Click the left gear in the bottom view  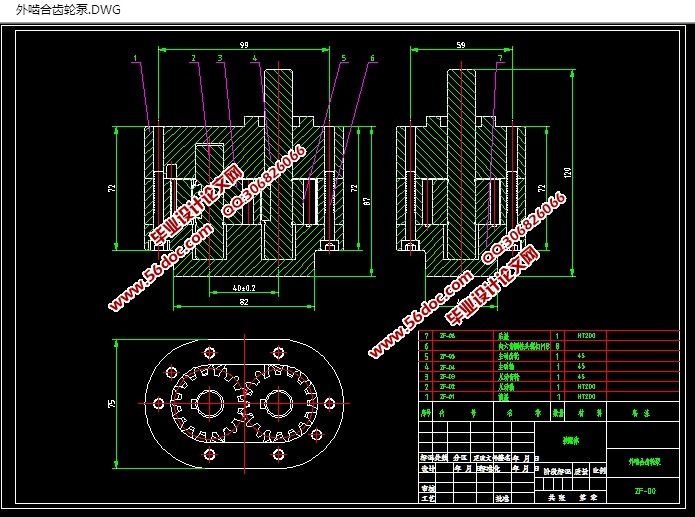[x=209, y=403]
